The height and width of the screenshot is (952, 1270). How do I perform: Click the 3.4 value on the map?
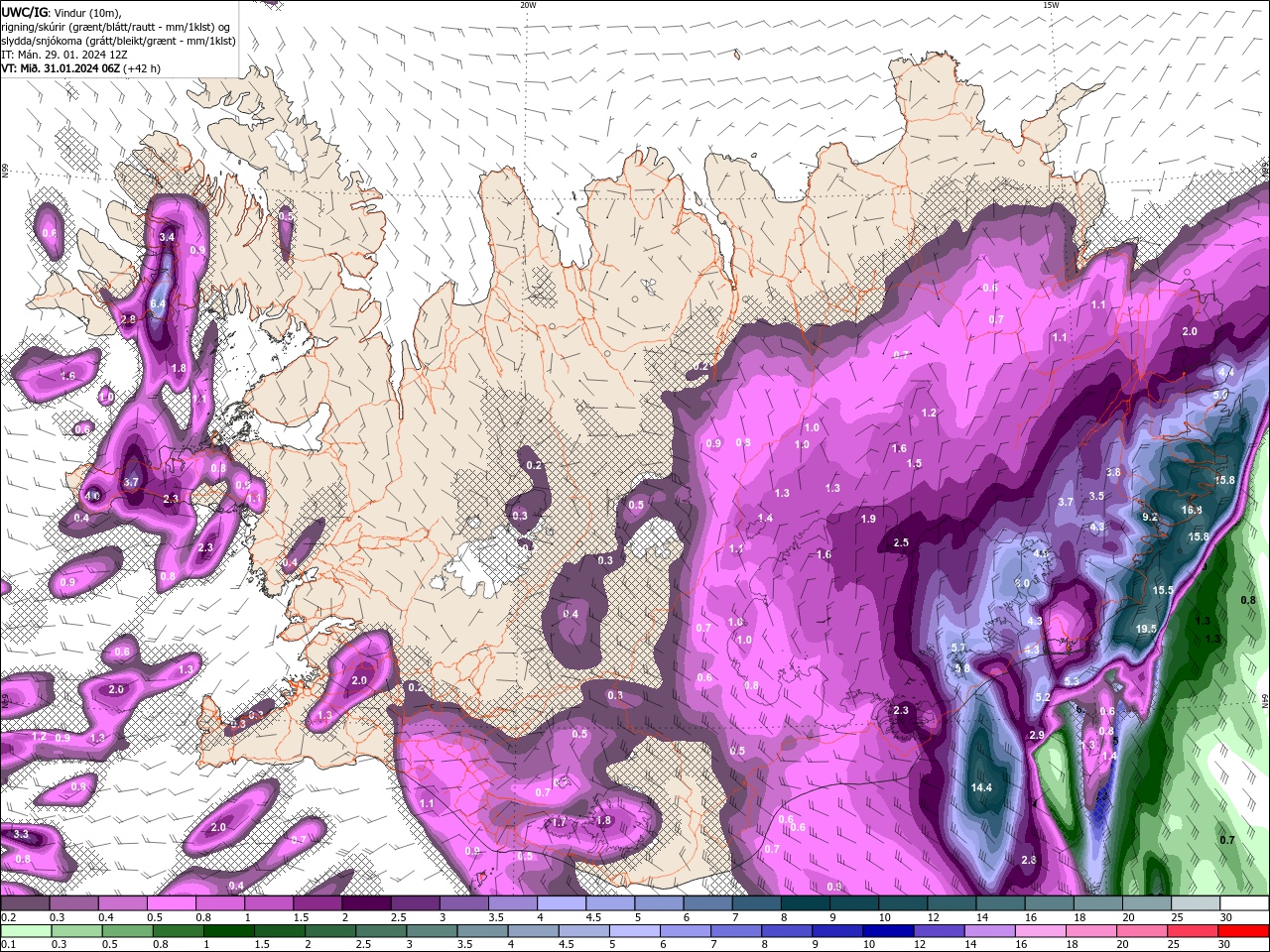click(167, 237)
